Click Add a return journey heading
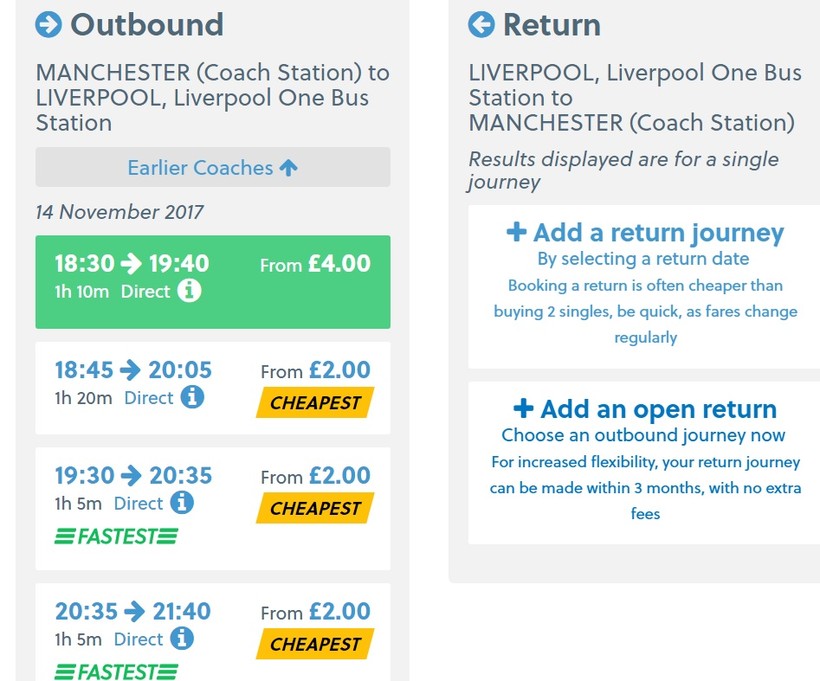The width and height of the screenshot is (820, 681). (x=658, y=233)
